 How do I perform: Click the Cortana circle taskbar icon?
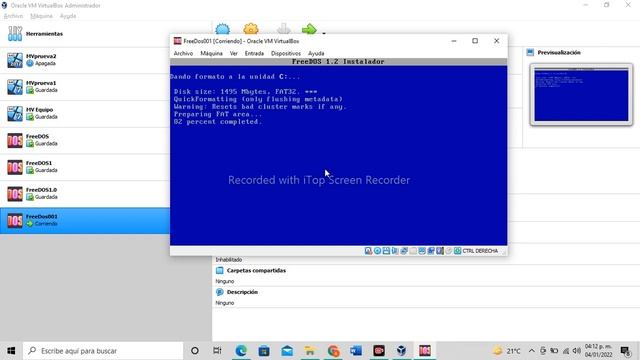195,351
